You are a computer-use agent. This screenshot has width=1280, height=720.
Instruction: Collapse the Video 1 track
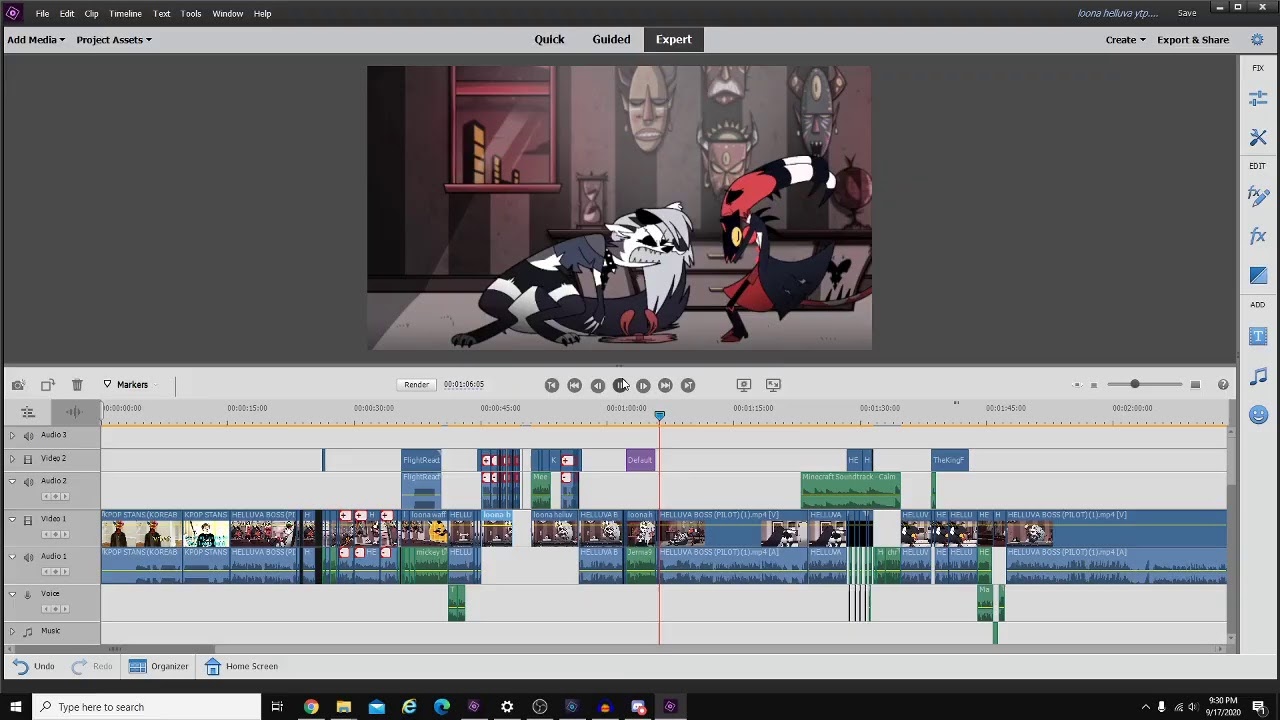coord(13,520)
